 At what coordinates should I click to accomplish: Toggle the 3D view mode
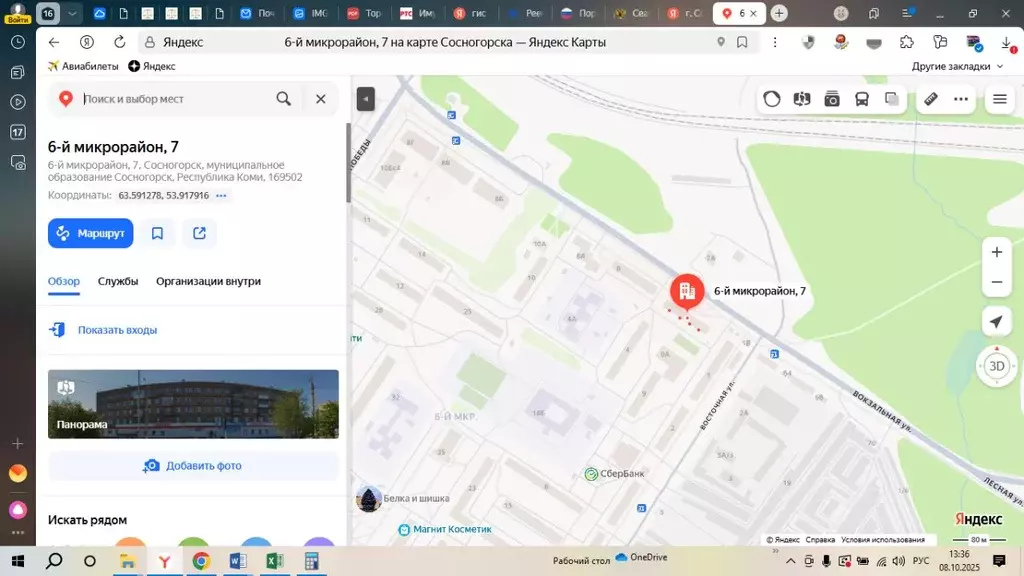pos(995,367)
